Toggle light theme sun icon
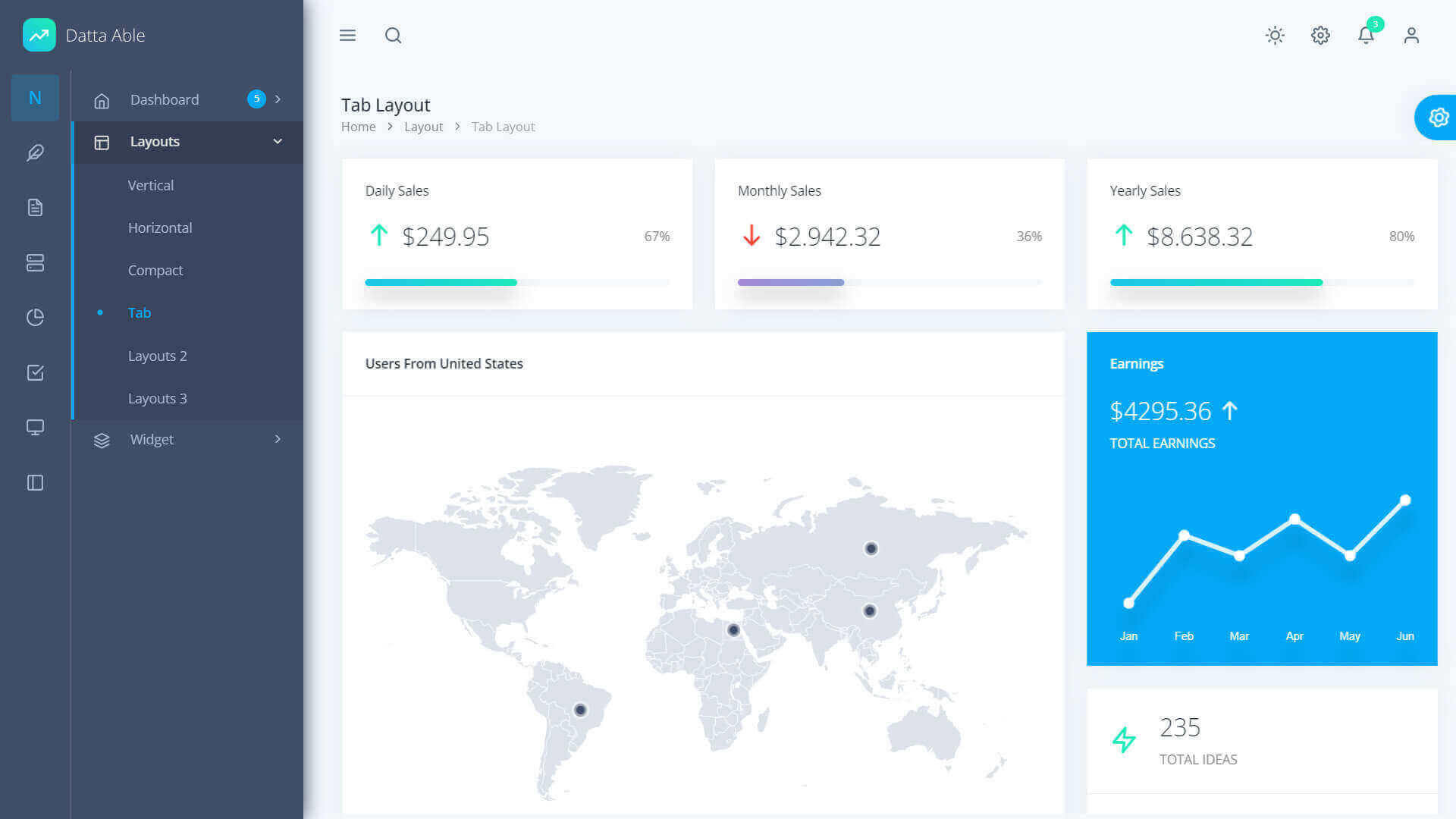This screenshot has height=819, width=1456. [1275, 36]
